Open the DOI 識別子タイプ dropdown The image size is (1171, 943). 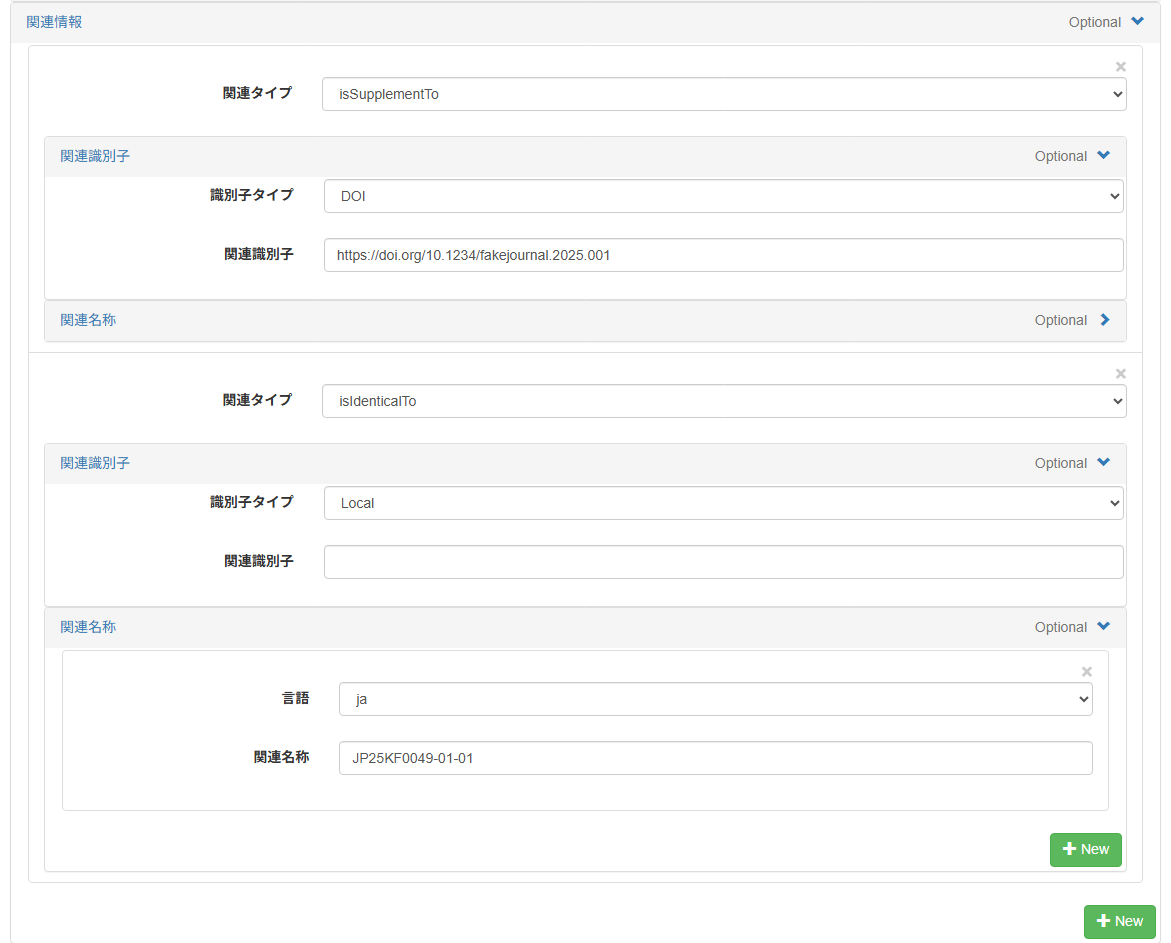point(723,197)
